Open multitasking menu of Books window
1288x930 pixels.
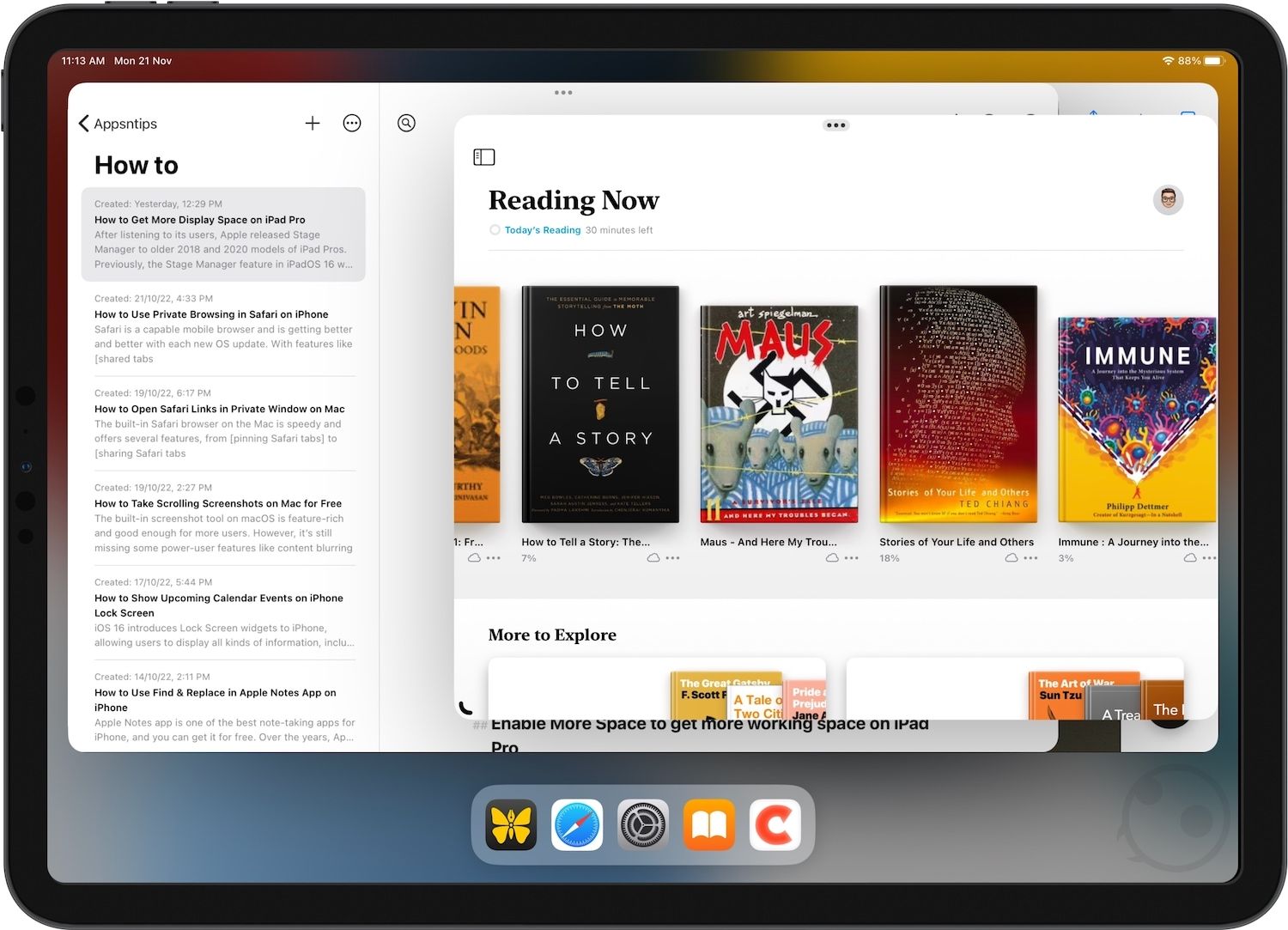coord(835,125)
